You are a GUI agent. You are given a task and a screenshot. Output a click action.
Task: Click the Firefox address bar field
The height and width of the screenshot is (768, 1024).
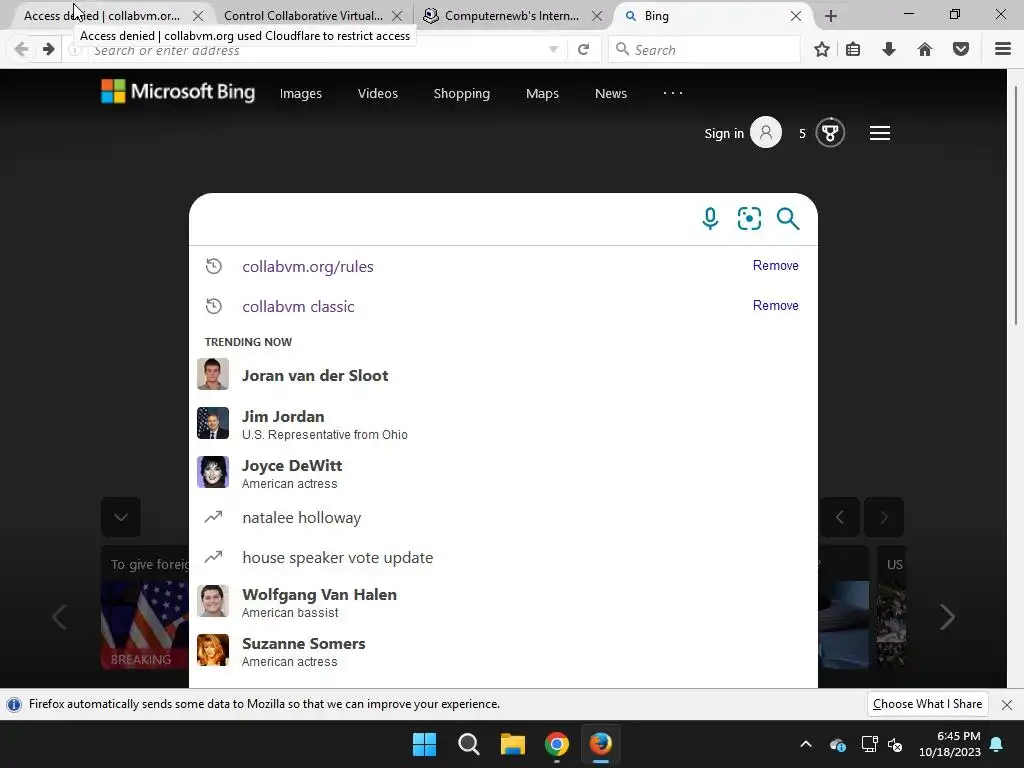[x=317, y=50]
